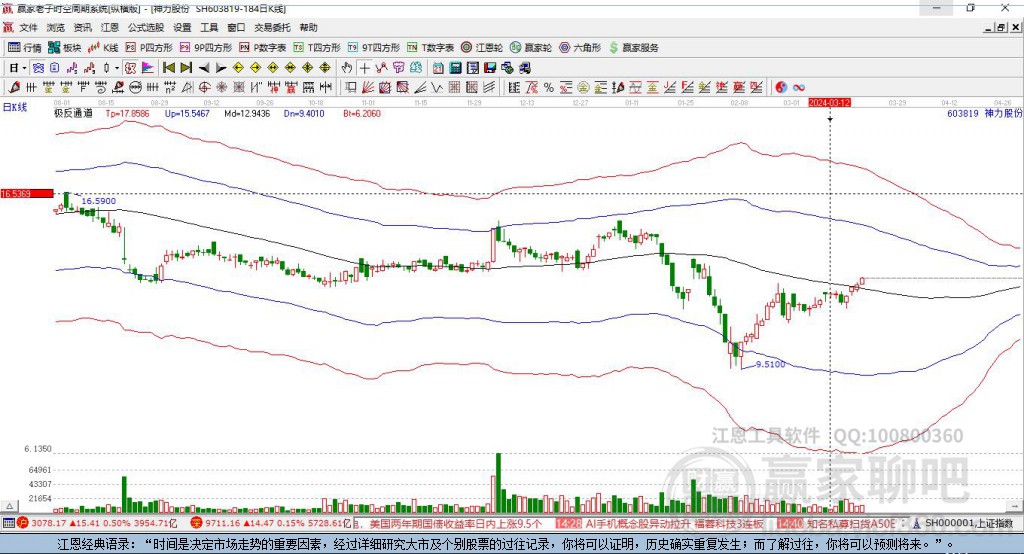Open the 窗口 menu
The image size is (1024, 554).
[x=236, y=27]
